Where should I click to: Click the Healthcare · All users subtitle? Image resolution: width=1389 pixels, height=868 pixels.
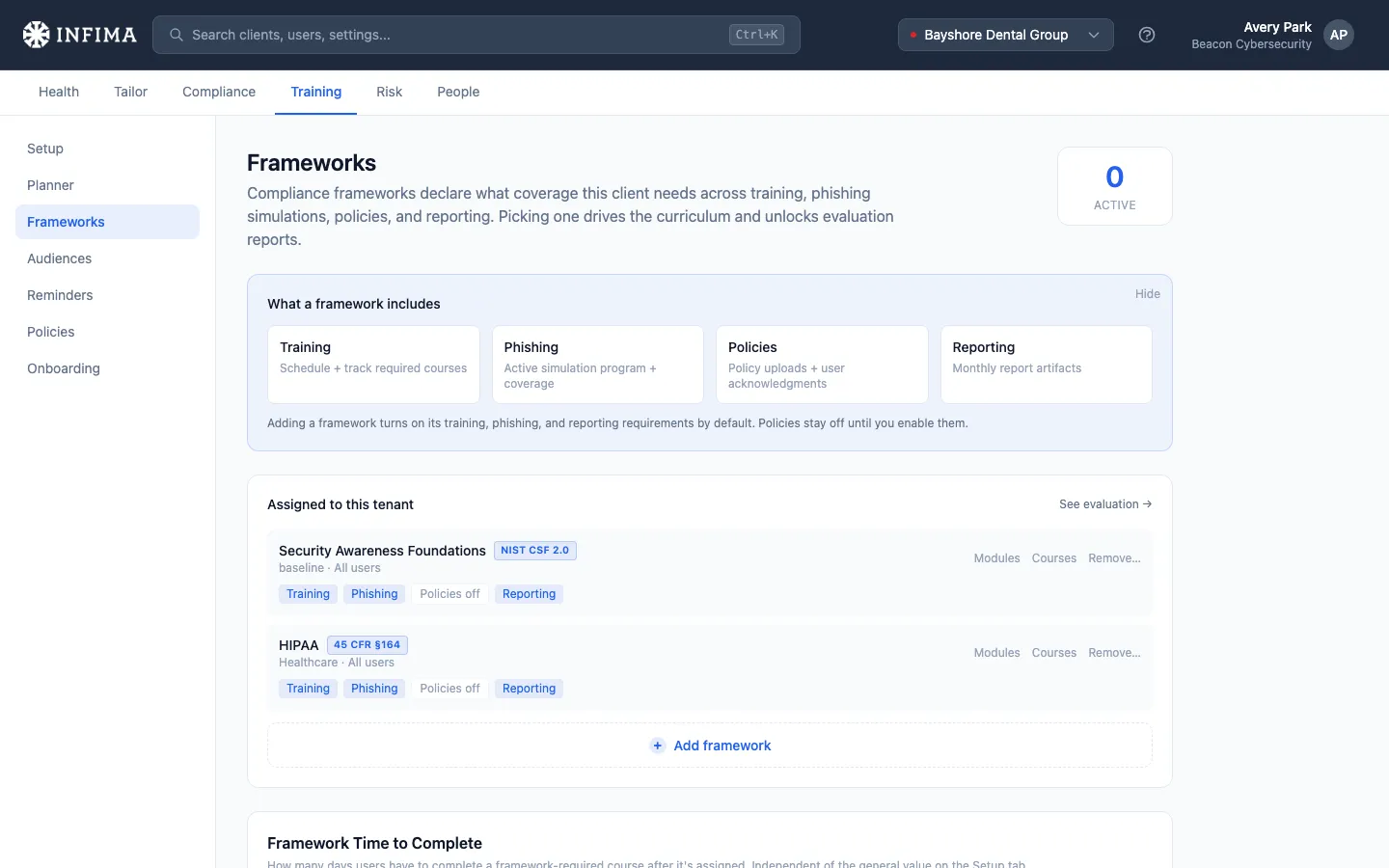point(337,663)
